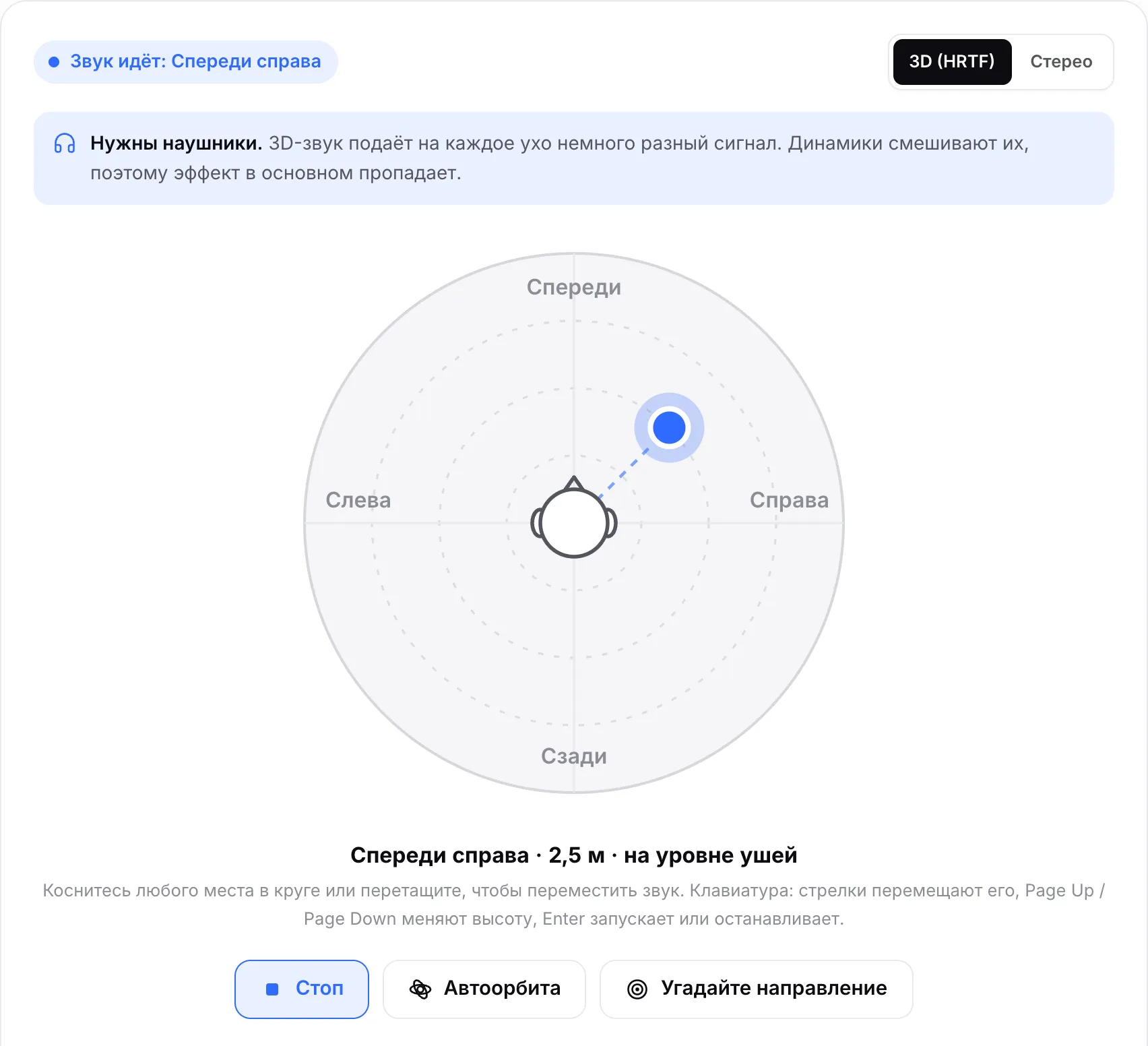The width and height of the screenshot is (1148, 1046).
Task: Click the Спереди label in the circle
Action: [x=574, y=287]
